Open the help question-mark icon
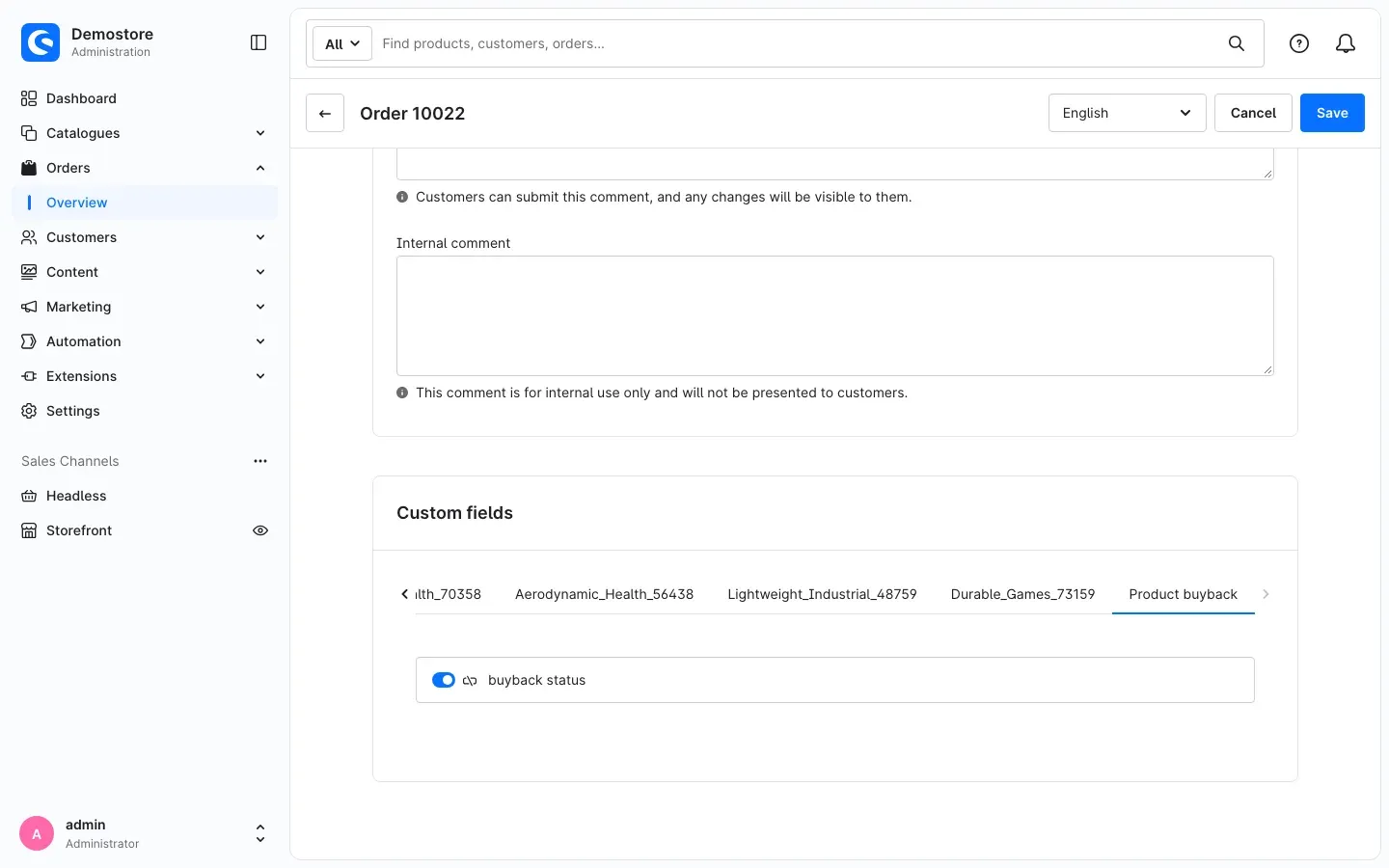The height and width of the screenshot is (868, 1389). (x=1299, y=43)
